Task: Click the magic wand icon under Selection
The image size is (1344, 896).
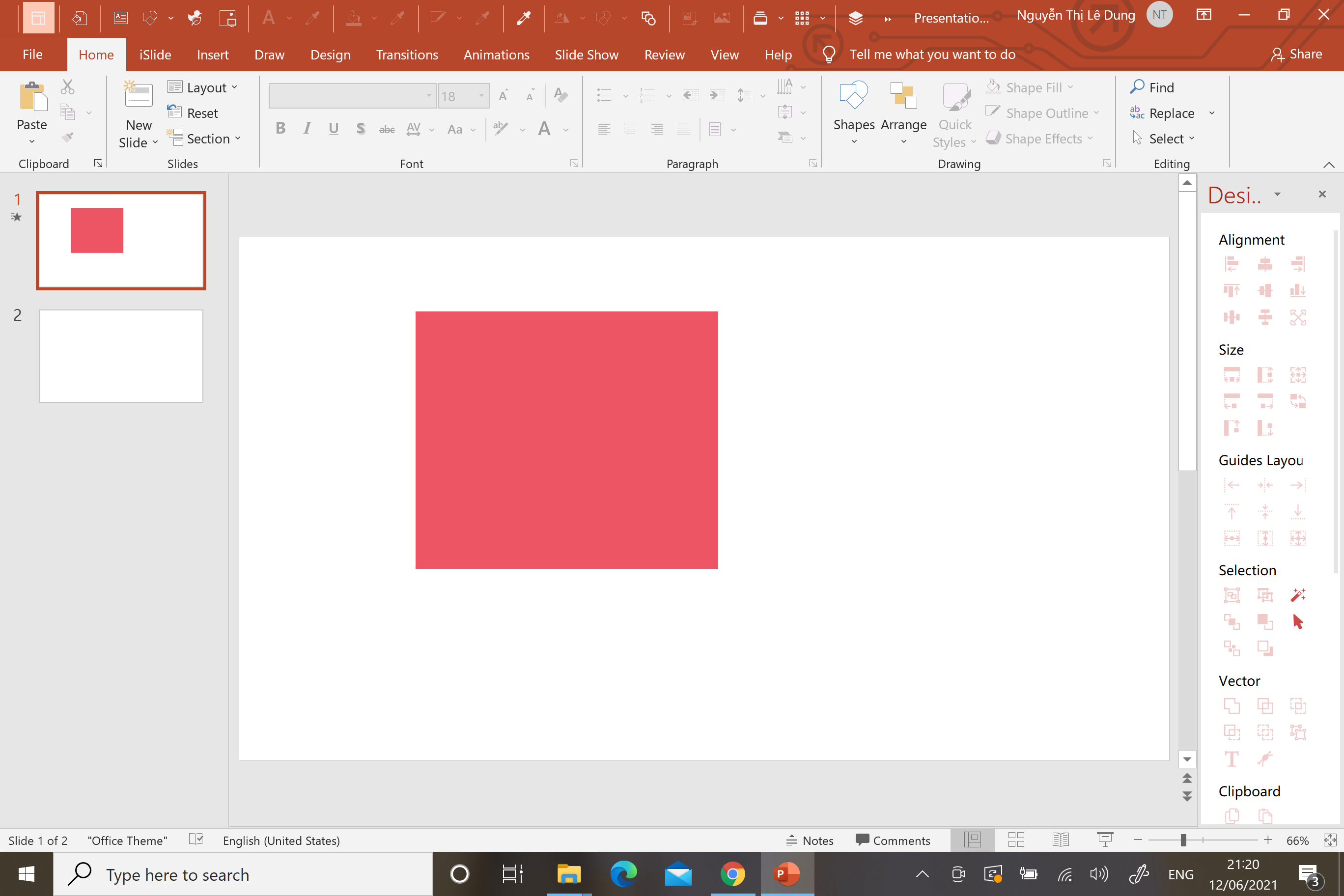Action: 1297,595
